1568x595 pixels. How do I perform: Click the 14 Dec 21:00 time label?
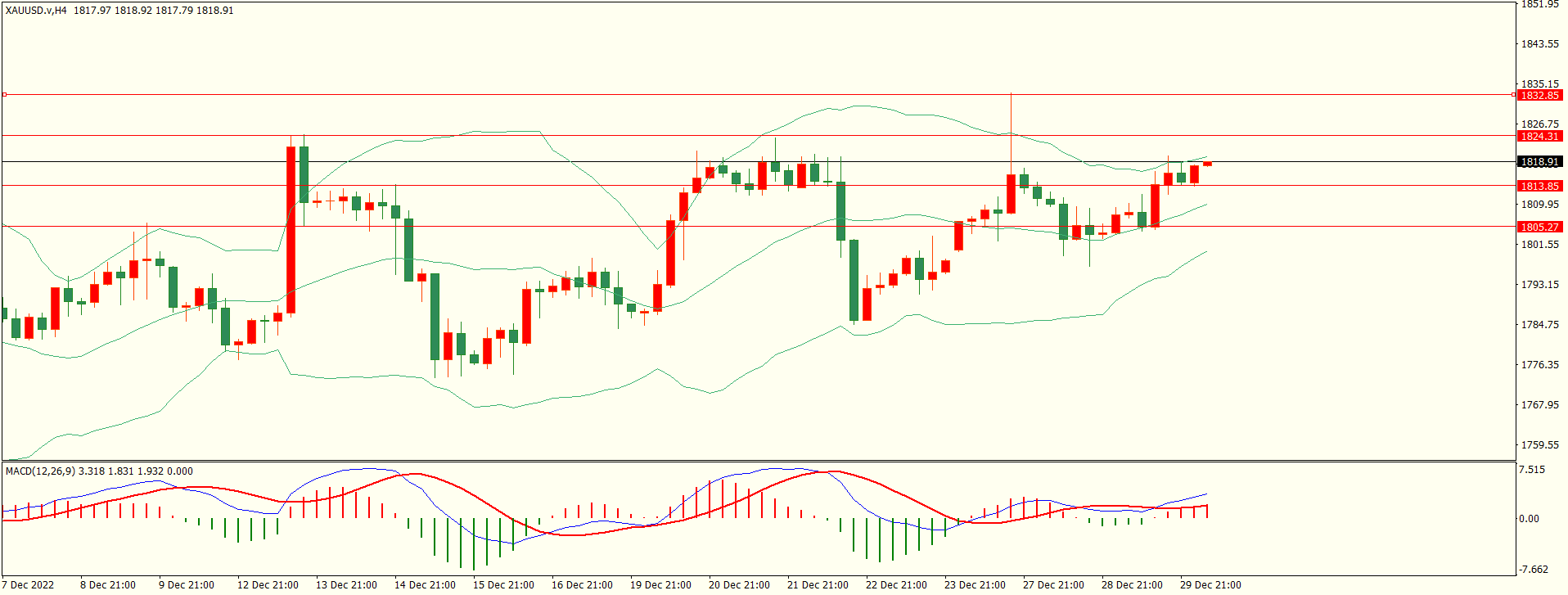[x=425, y=585]
